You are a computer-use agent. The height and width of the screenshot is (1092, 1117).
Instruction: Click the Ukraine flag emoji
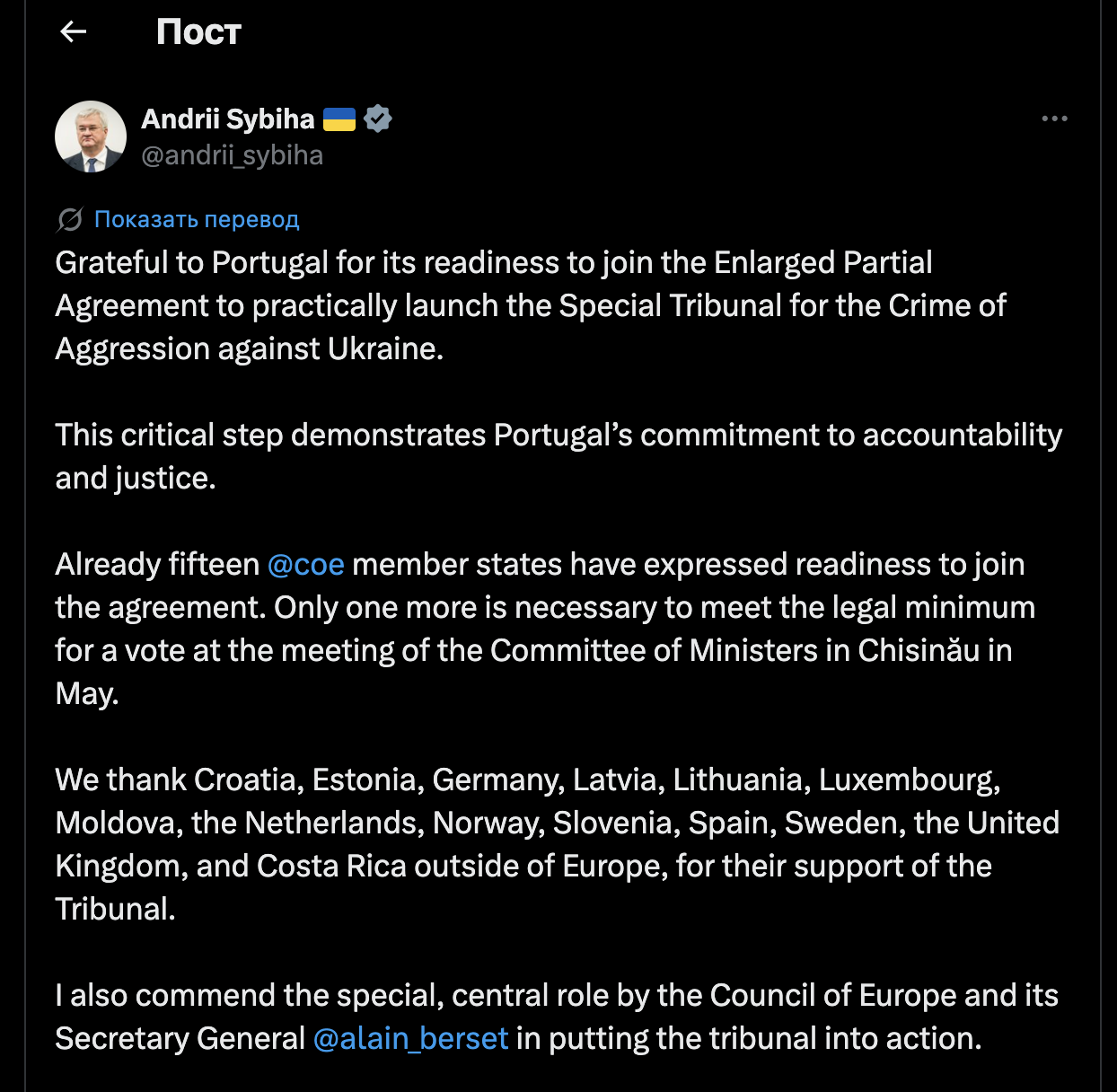click(339, 119)
